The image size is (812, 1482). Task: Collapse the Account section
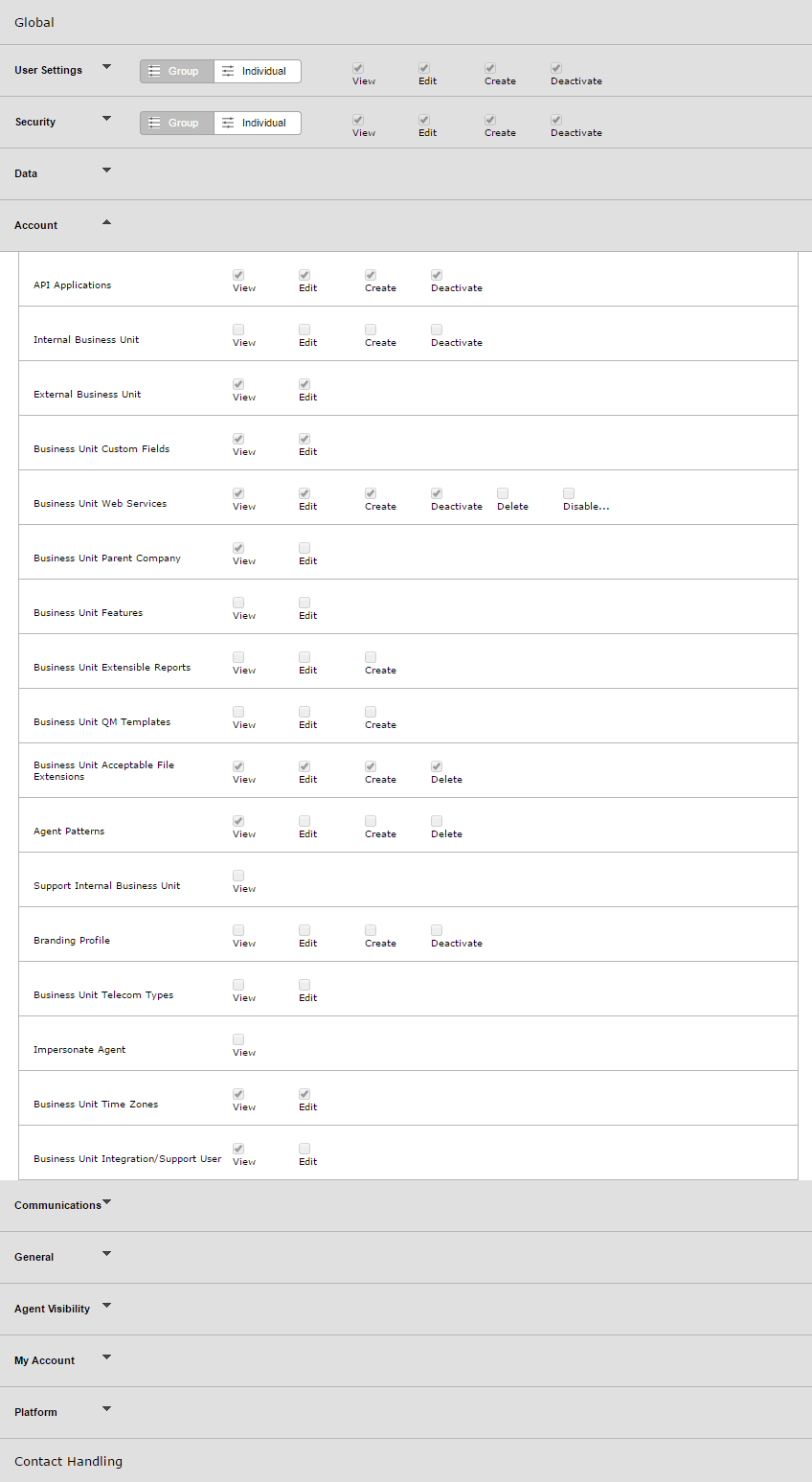106,222
